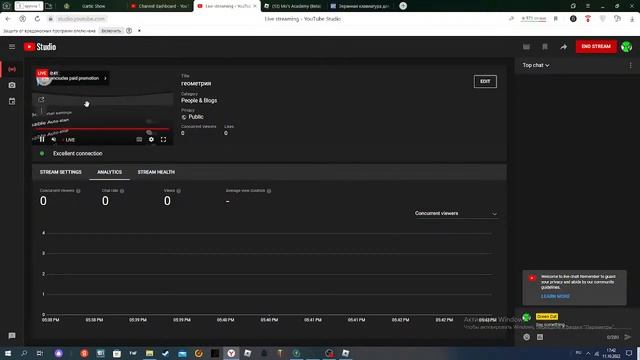Select the ANALYTICS tab
Image resolution: width=640 pixels, height=360 pixels.
click(109, 172)
